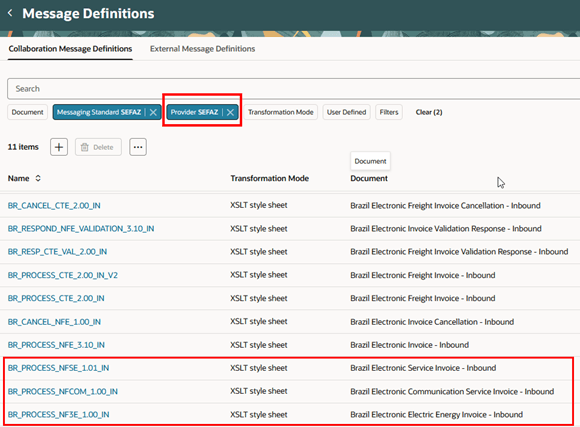580x427 pixels.
Task: Open BR_PROCESS_NFSE_1.01_IN definition
Action: click(x=58, y=368)
